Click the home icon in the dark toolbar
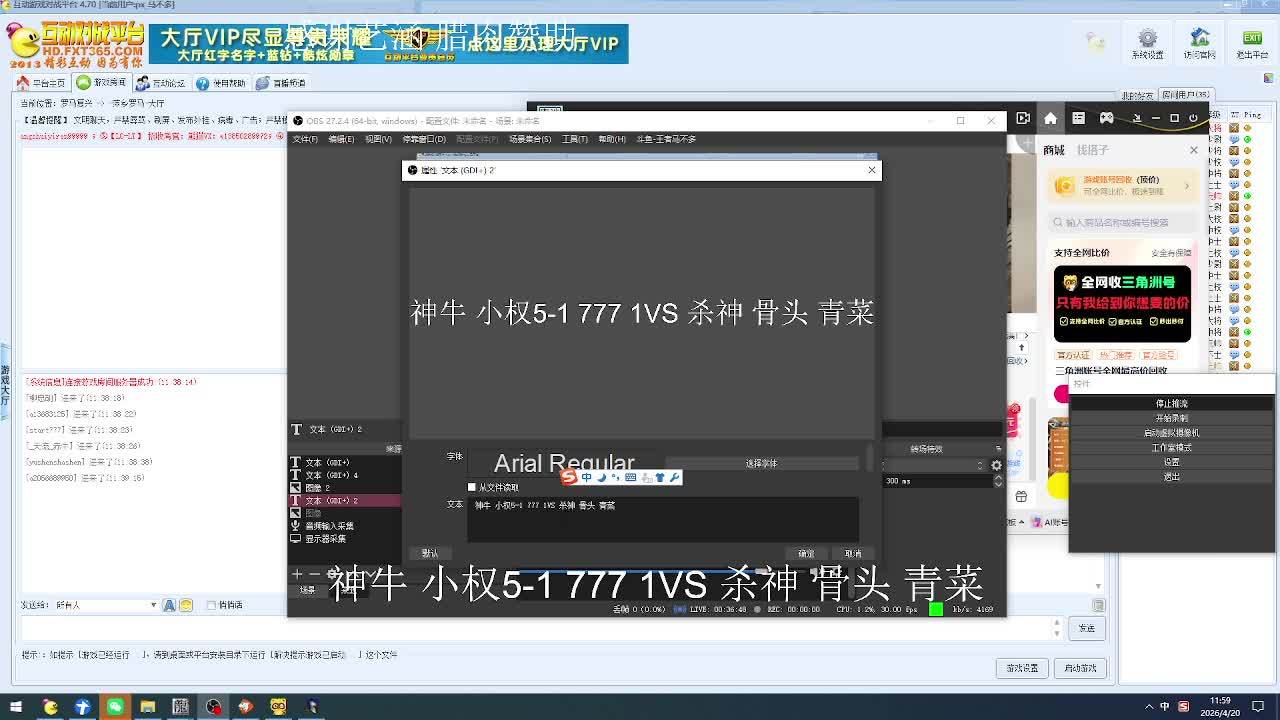 pos(1050,118)
